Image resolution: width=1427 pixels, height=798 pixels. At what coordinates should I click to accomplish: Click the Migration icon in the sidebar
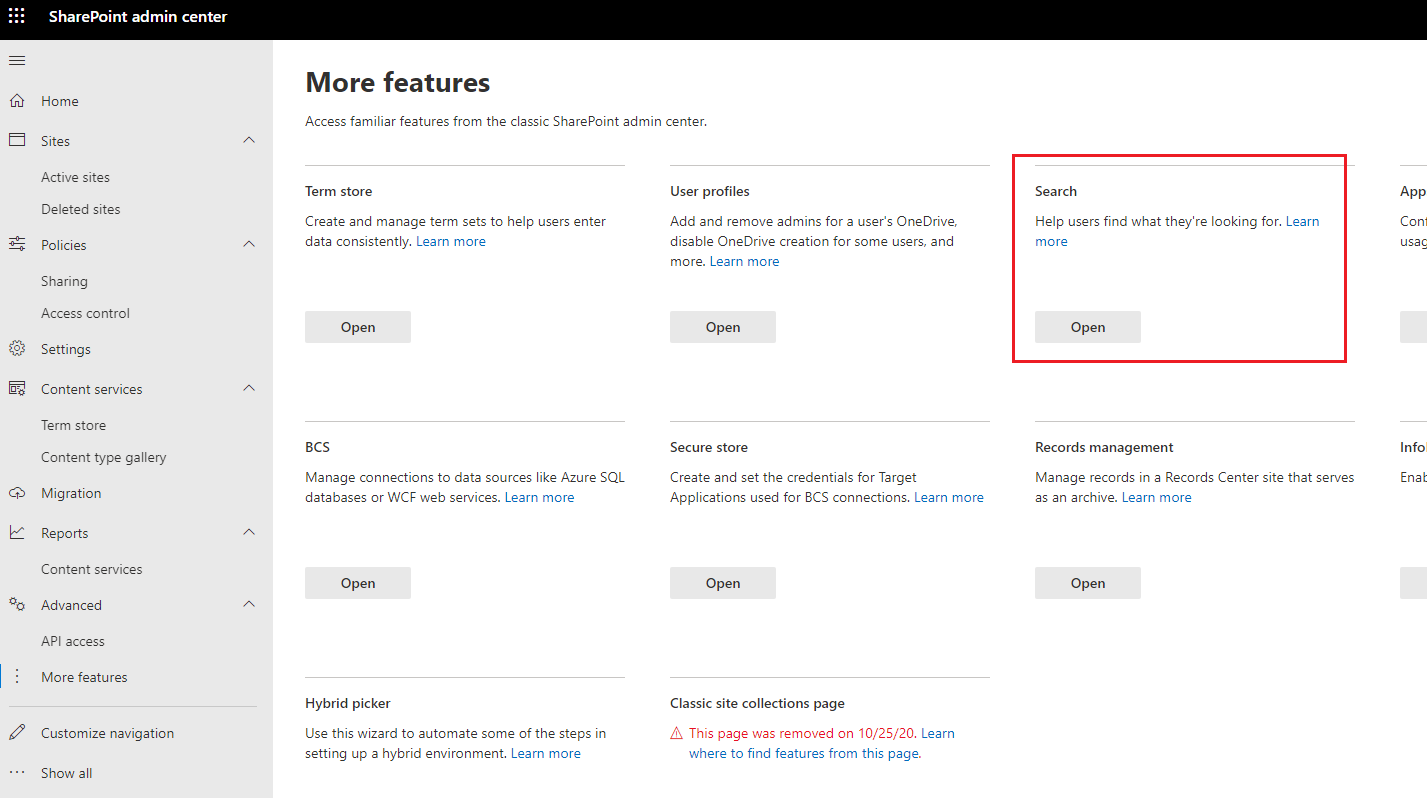click(x=16, y=492)
